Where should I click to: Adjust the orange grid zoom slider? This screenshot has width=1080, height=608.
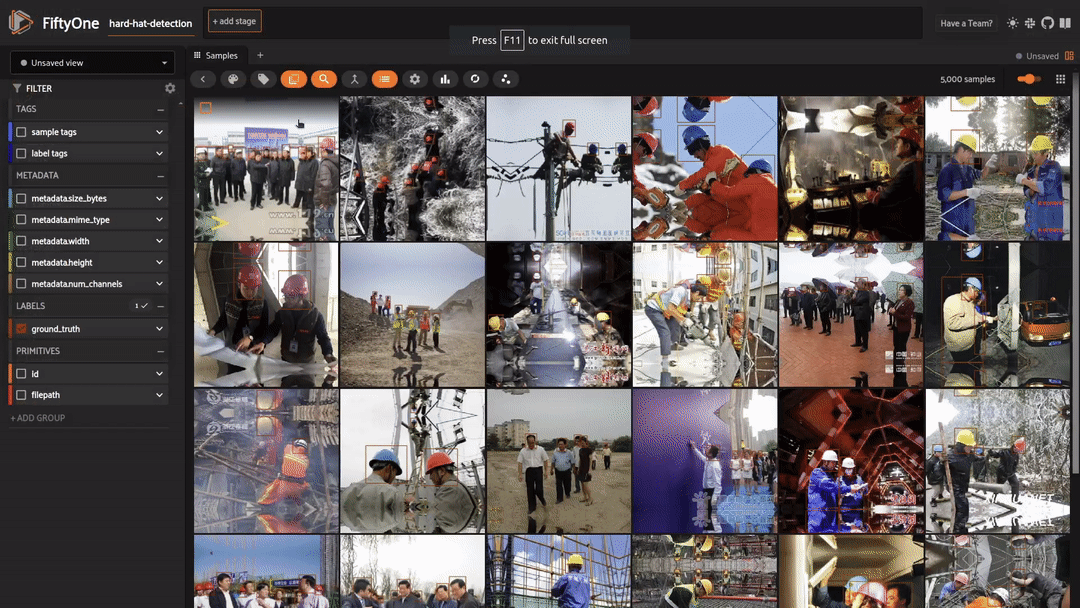[x=1029, y=79]
